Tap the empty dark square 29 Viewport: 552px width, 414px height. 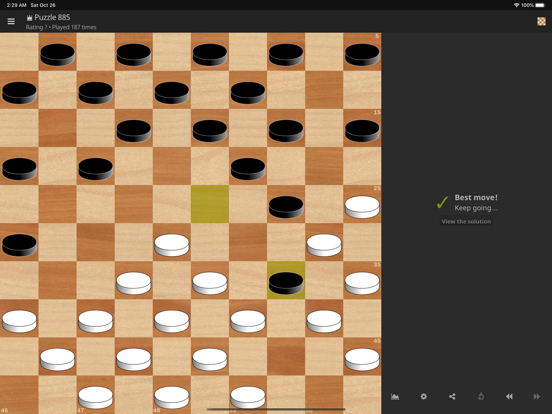248,242
